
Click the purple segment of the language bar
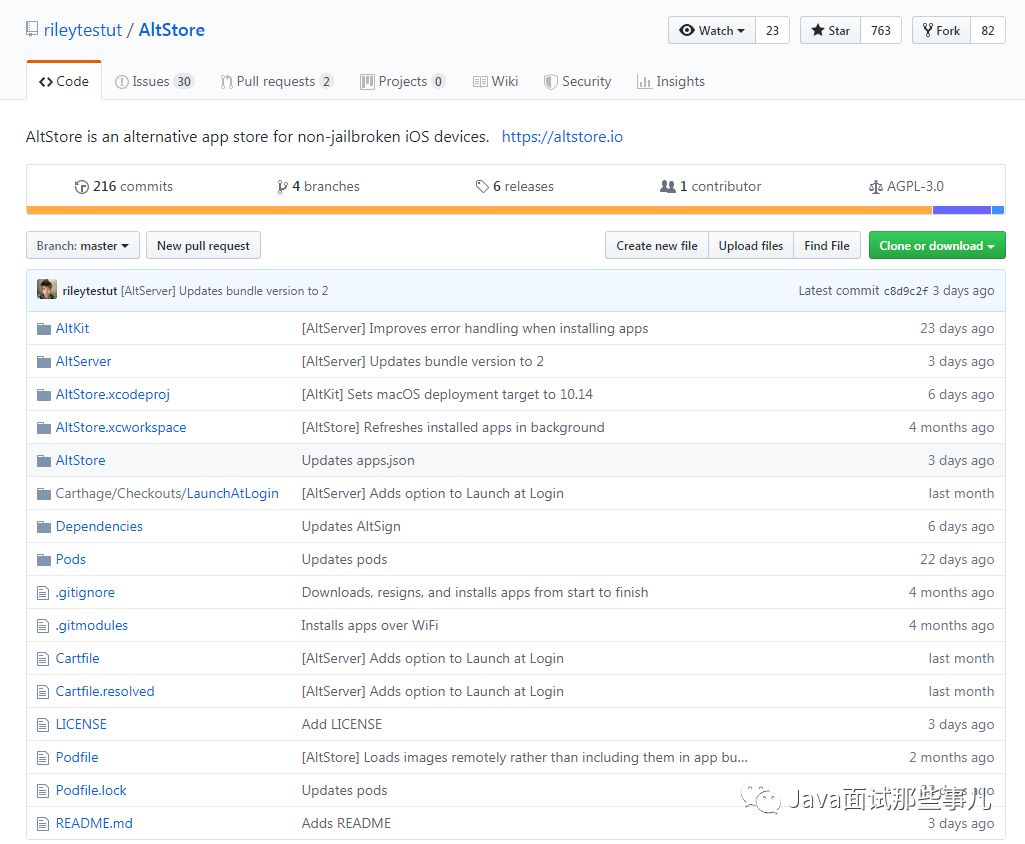point(962,210)
